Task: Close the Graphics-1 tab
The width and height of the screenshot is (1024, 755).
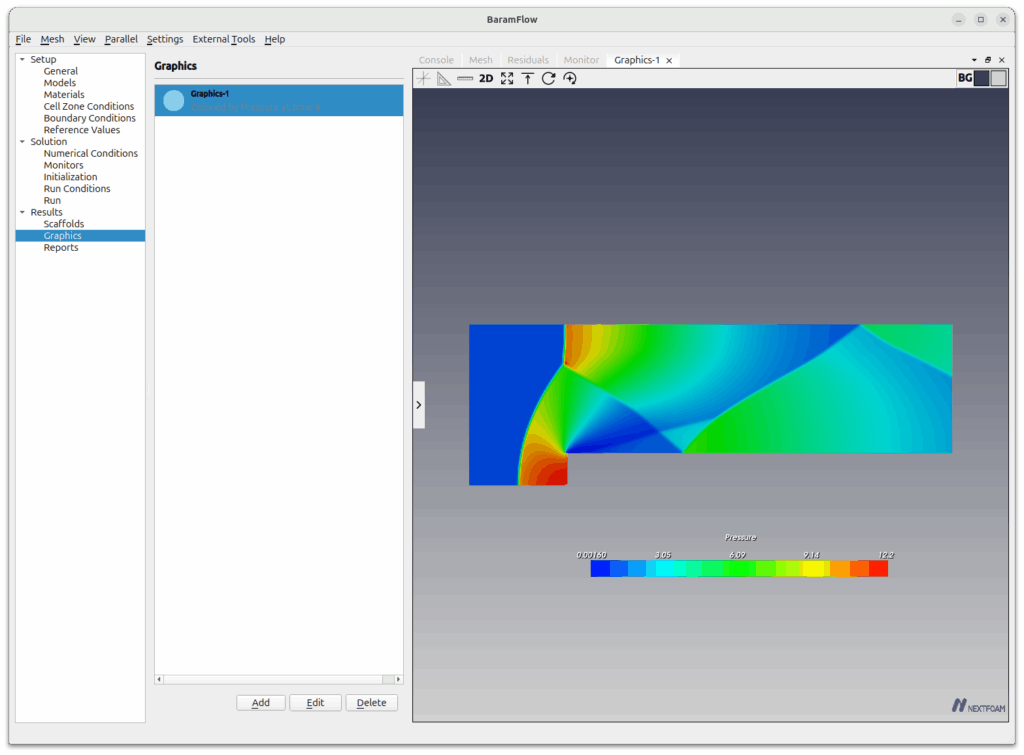Action: point(669,61)
